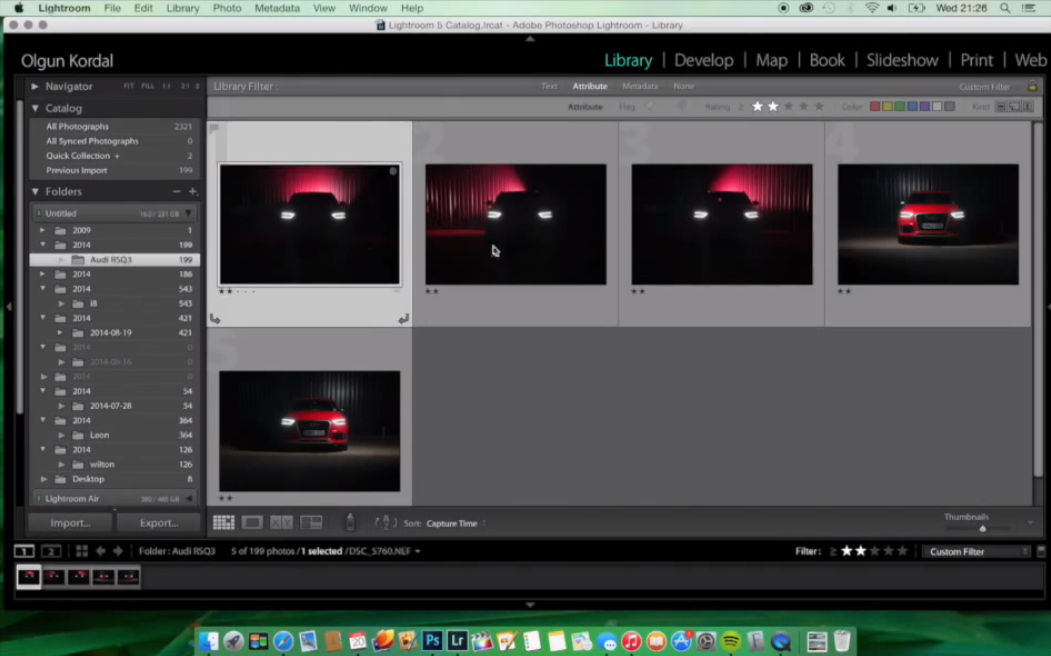Screen dimensions: 1051x656
Task: Filter by red color label swatch
Action: (875, 107)
